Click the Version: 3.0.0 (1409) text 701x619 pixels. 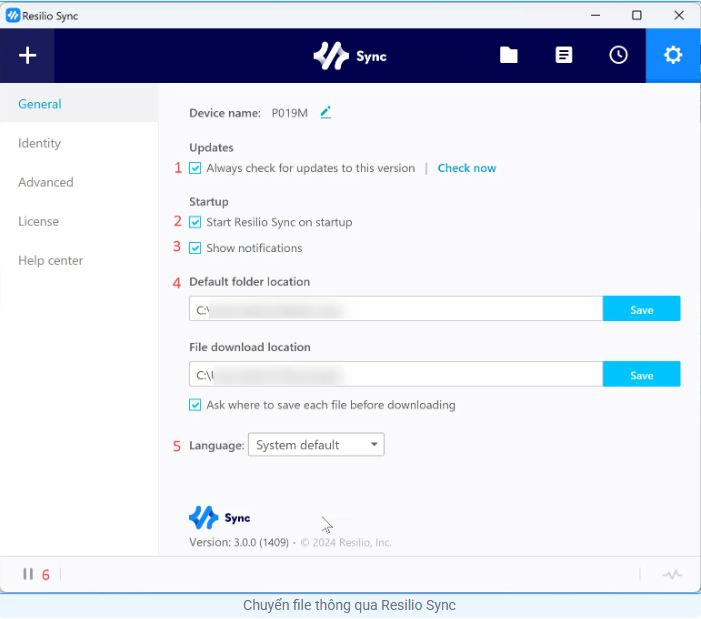[x=239, y=543]
